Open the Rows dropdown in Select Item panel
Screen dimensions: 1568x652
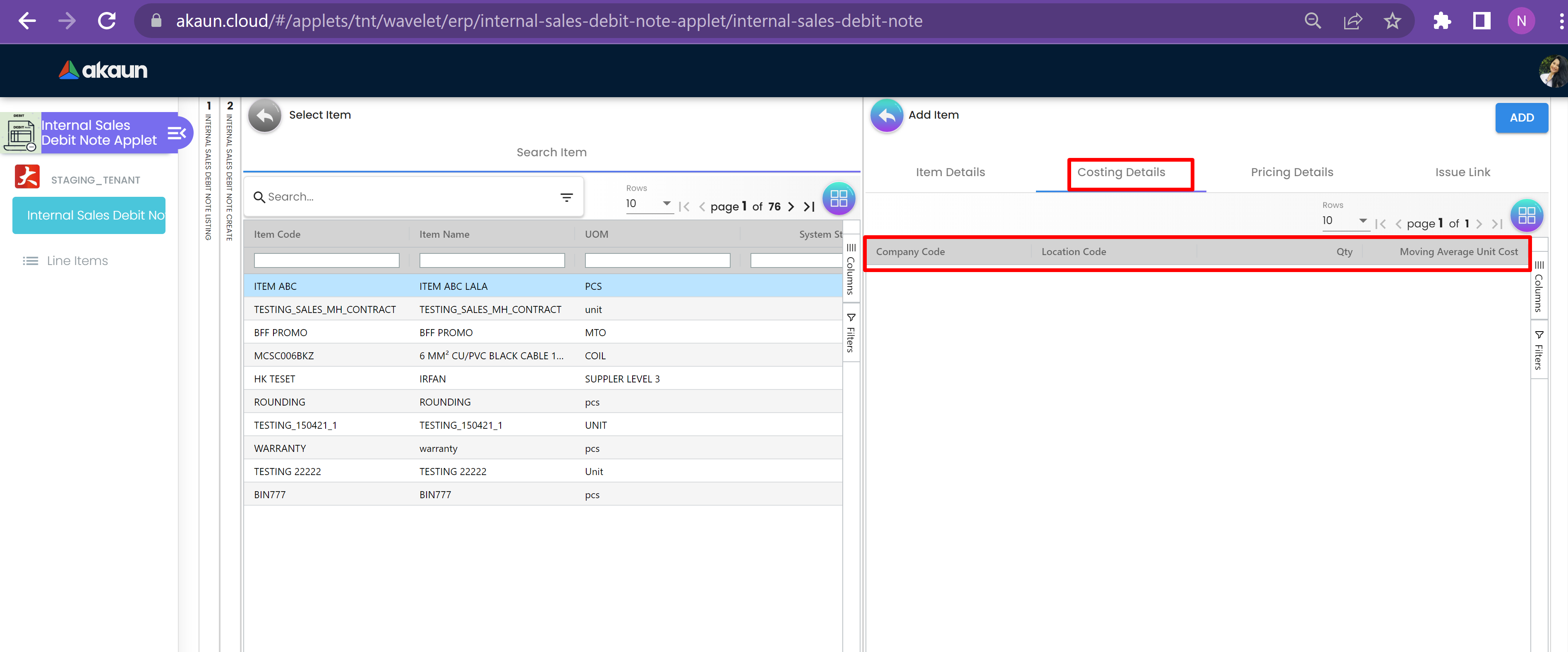[649, 204]
